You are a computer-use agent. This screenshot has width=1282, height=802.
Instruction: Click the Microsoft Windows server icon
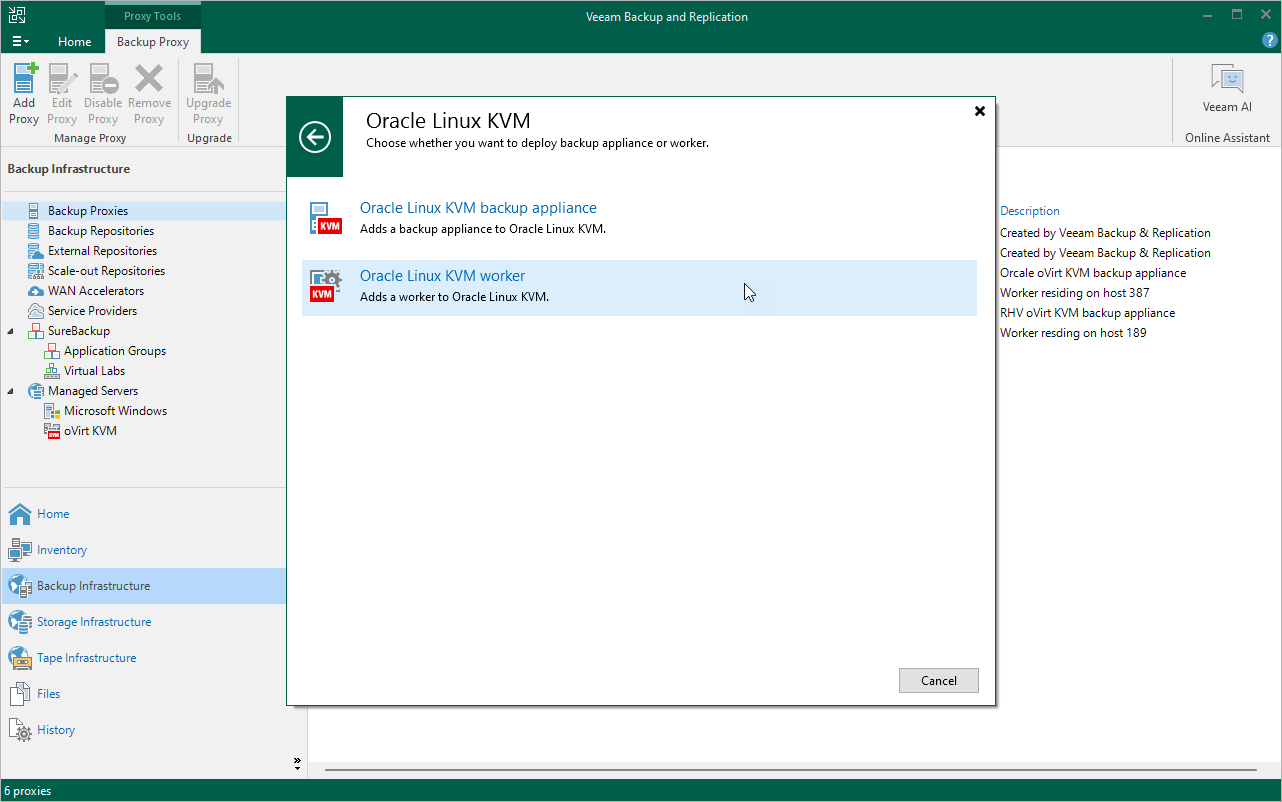(52, 411)
